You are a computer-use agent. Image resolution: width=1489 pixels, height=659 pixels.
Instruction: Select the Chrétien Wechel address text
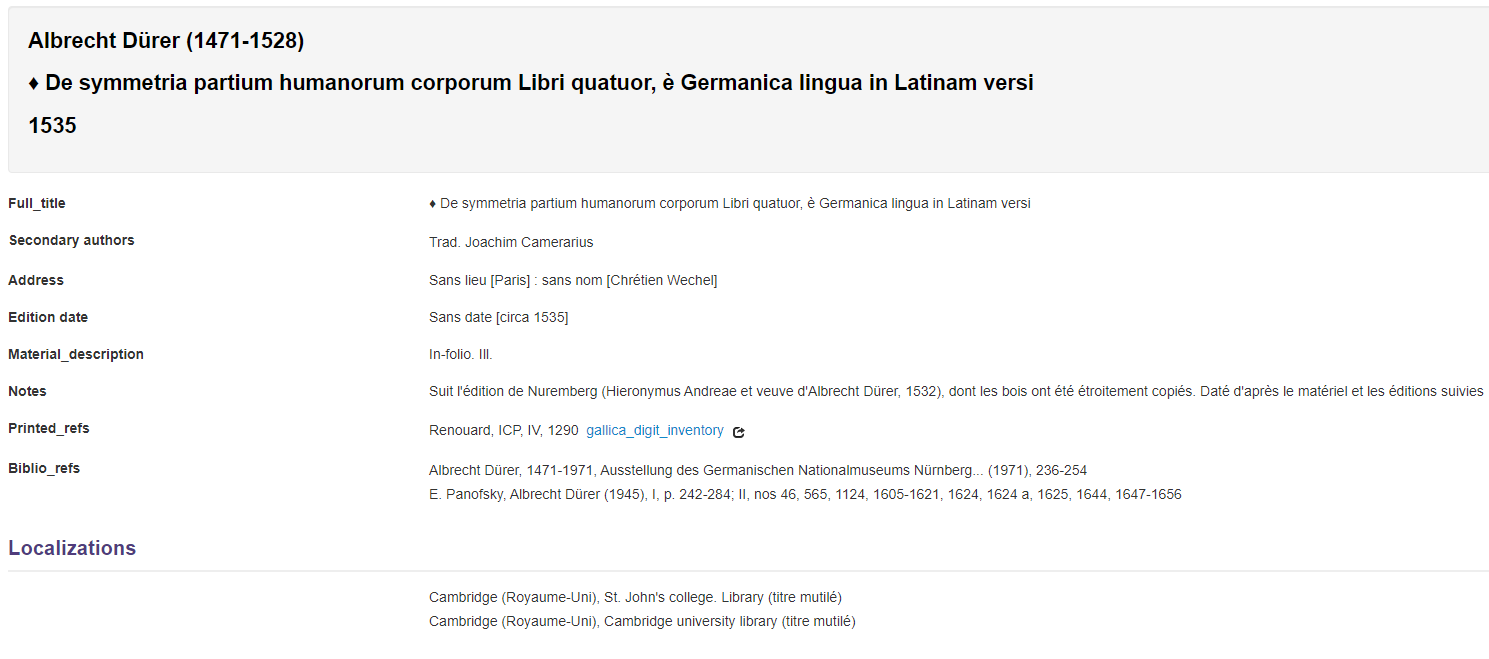[x=573, y=280]
